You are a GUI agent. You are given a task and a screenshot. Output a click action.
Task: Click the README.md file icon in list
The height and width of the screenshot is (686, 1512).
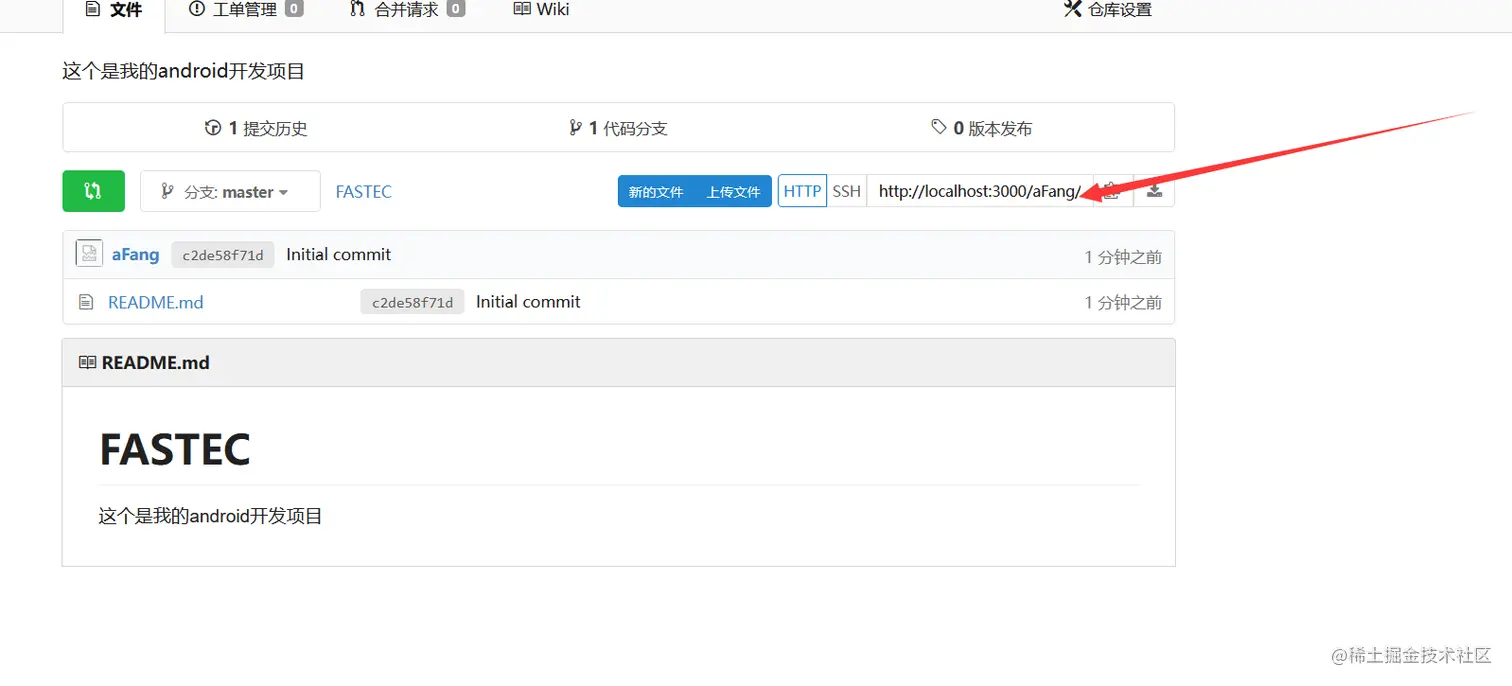87,302
